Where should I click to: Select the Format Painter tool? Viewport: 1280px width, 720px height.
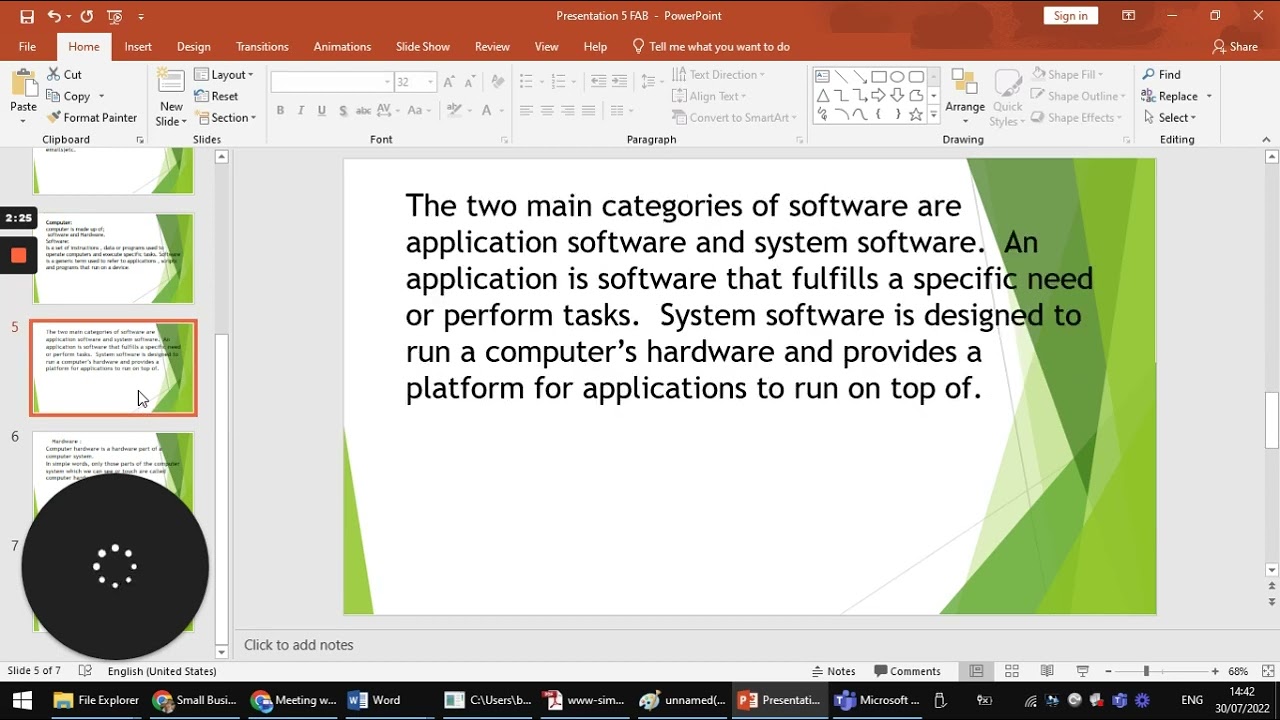(92, 117)
